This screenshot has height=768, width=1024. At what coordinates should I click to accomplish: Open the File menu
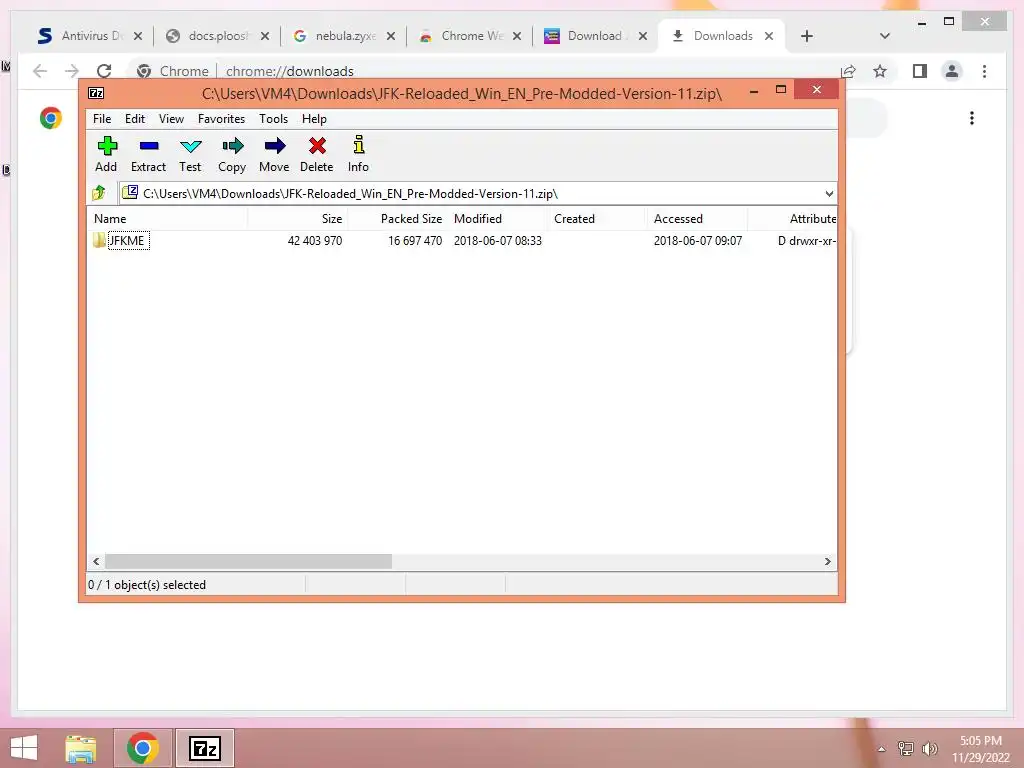pyautogui.click(x=102, y=119)
